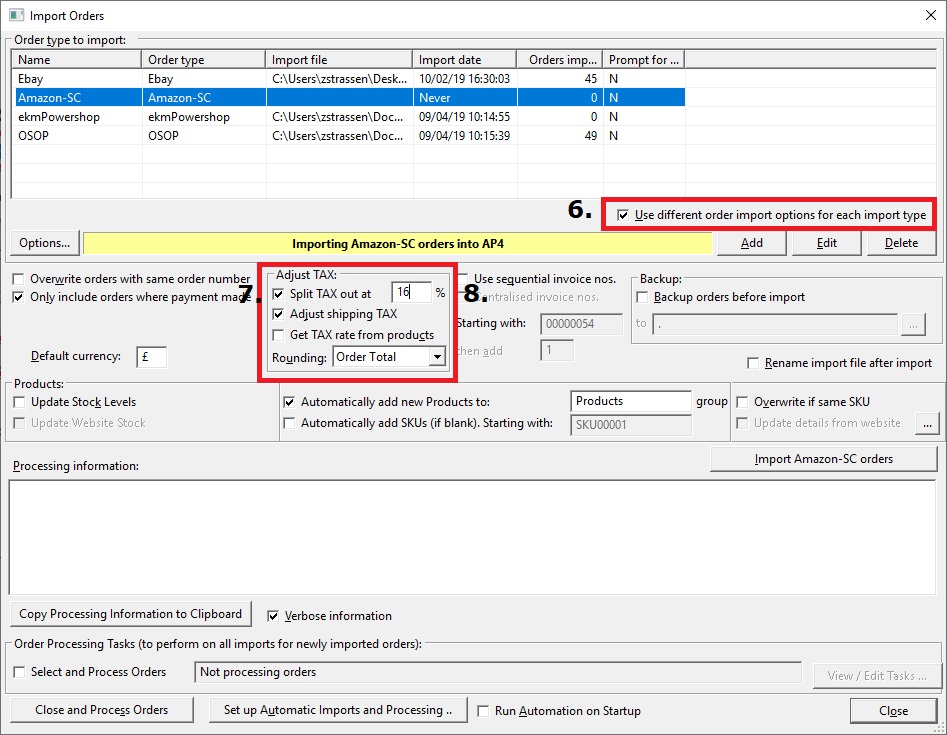Click the Import Orders window title icon

(x=16, y=15)
